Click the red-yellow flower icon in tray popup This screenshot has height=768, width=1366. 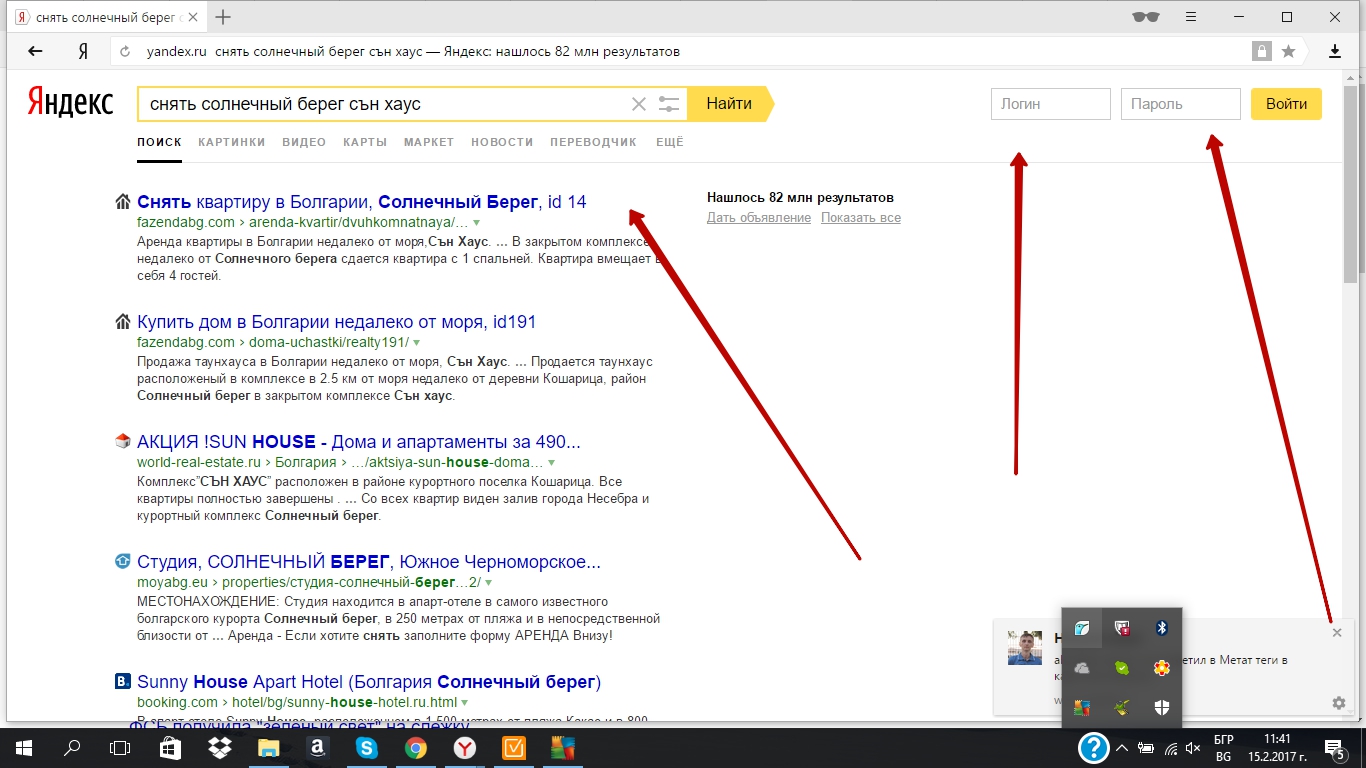(x=1162, y=668)
